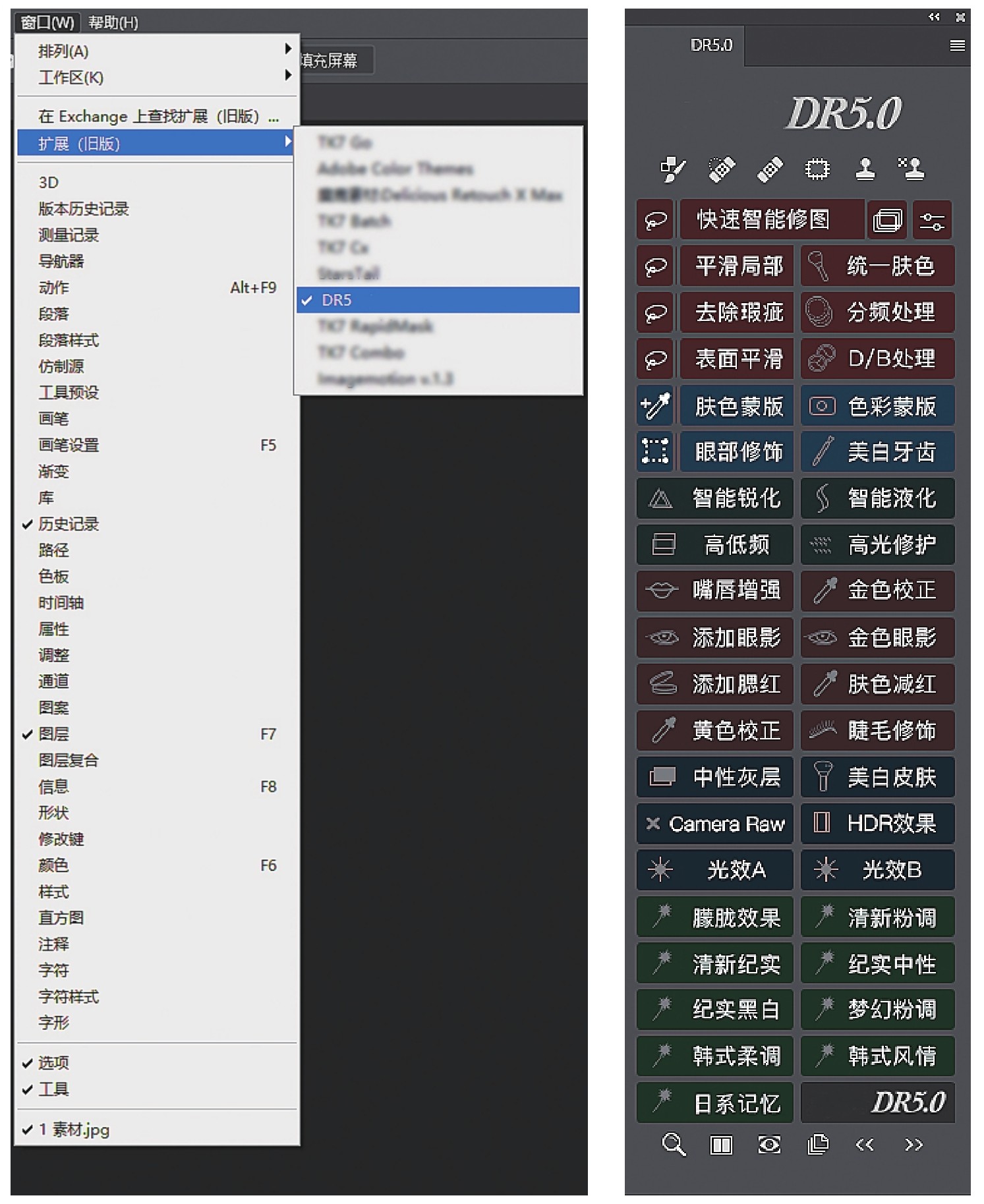Click the lasso icon beside 快速智能修图
The image size is (984, 1204).
[x=655, y=220]
